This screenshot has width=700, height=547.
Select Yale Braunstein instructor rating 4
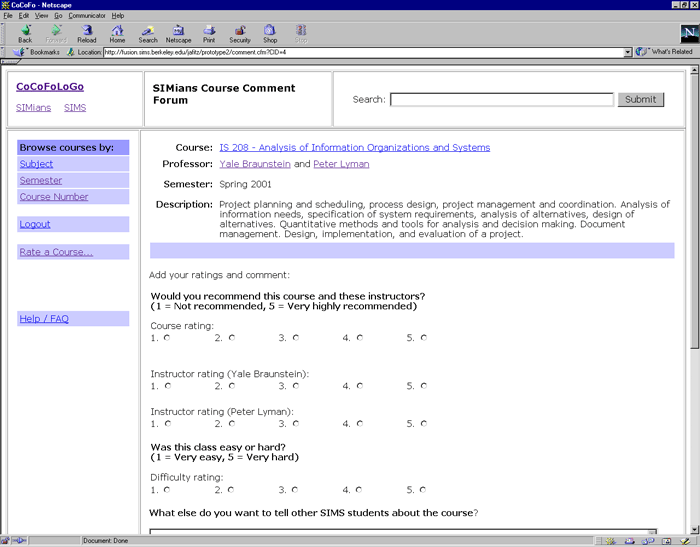pos(360,385)
